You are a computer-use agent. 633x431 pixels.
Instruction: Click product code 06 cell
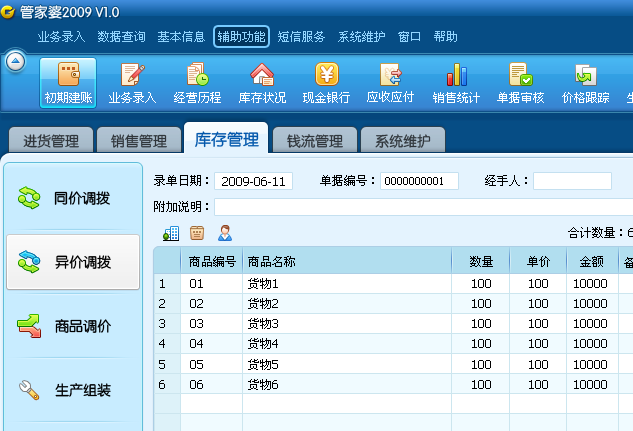pyautogui.click(x=212, y=384)
